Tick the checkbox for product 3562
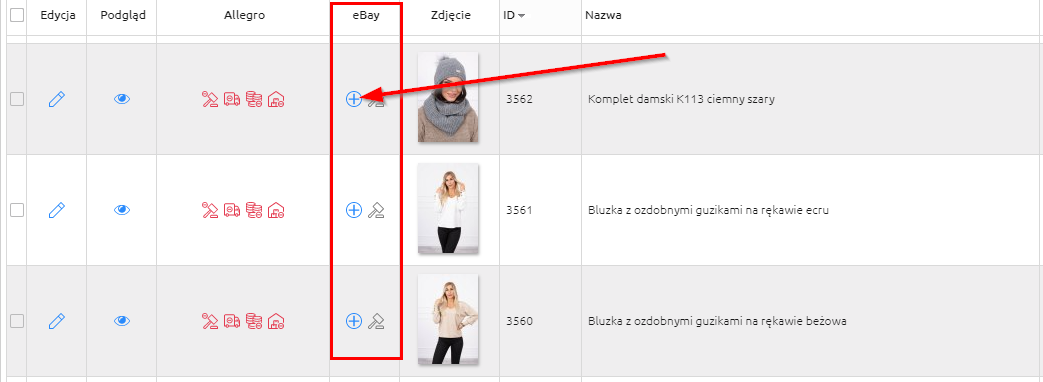Viewport: 1043px width, 382px height. (17, 99)
